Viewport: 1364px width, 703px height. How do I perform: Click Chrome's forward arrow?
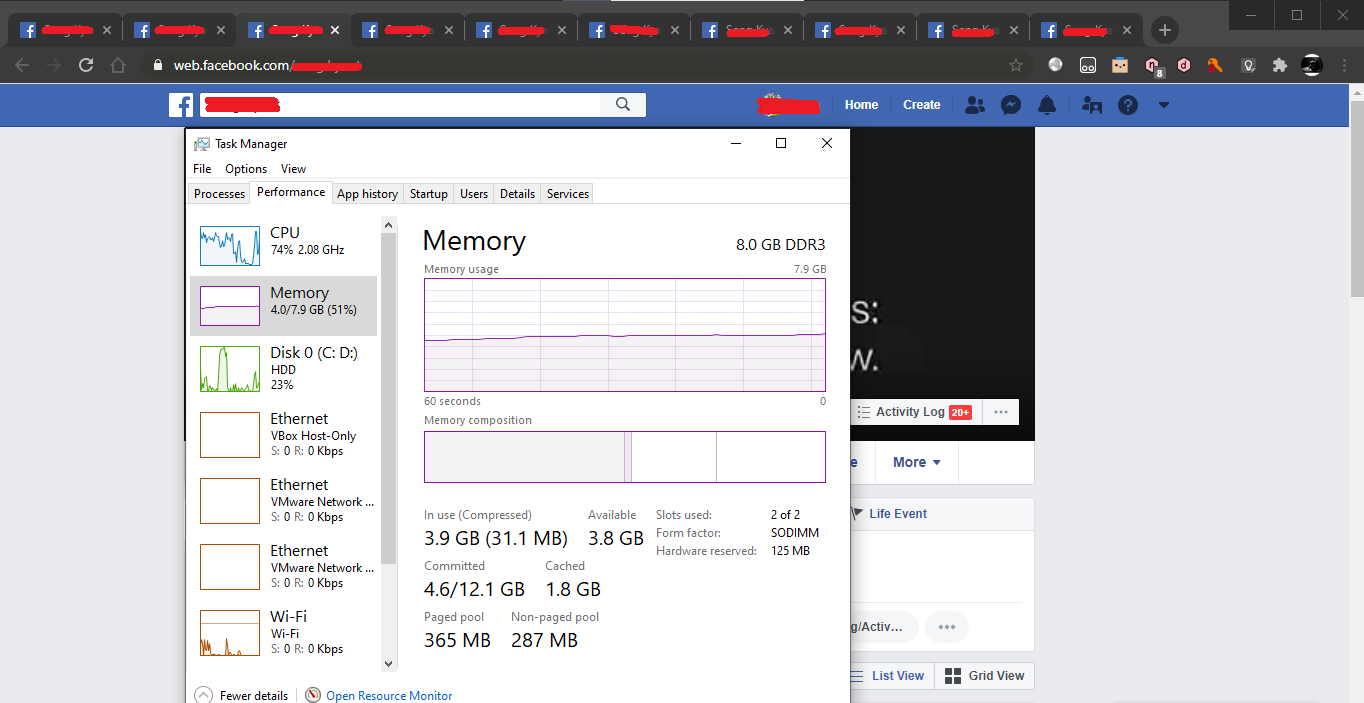54,65
